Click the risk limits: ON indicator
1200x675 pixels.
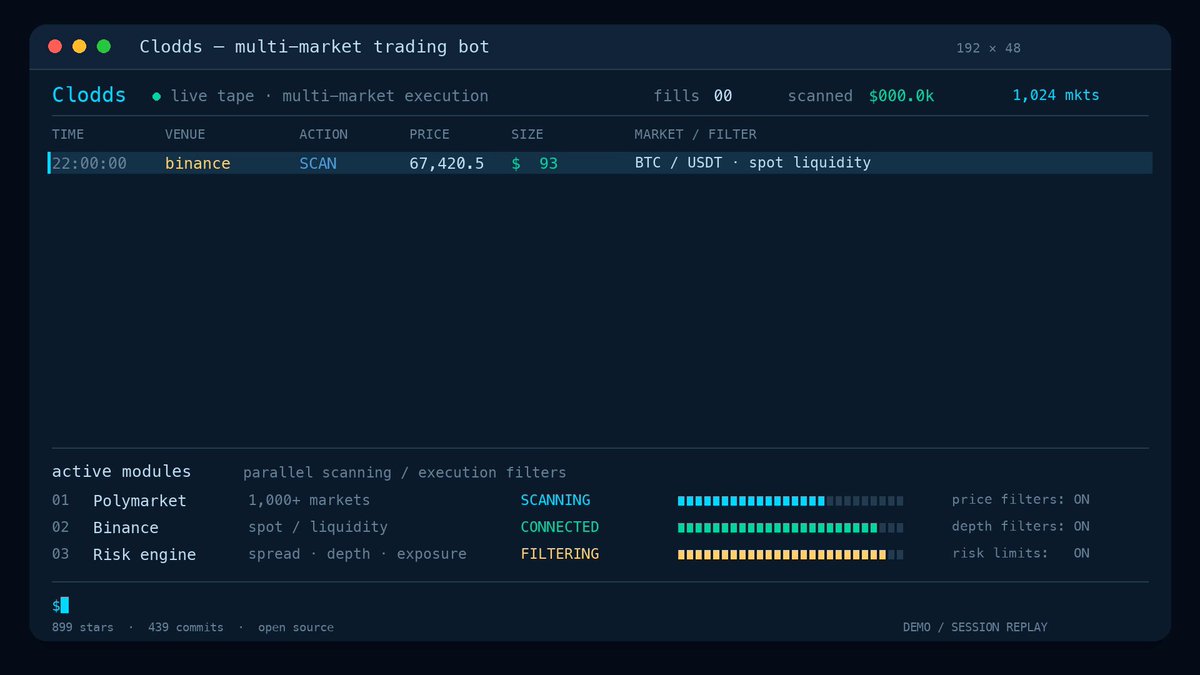(1021, 554)
